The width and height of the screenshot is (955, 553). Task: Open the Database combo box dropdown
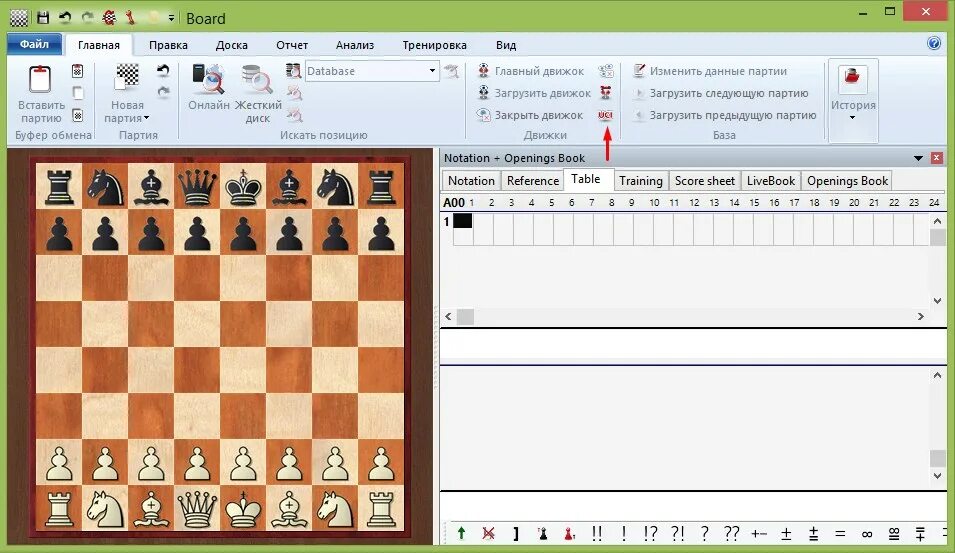click(432, 71)
